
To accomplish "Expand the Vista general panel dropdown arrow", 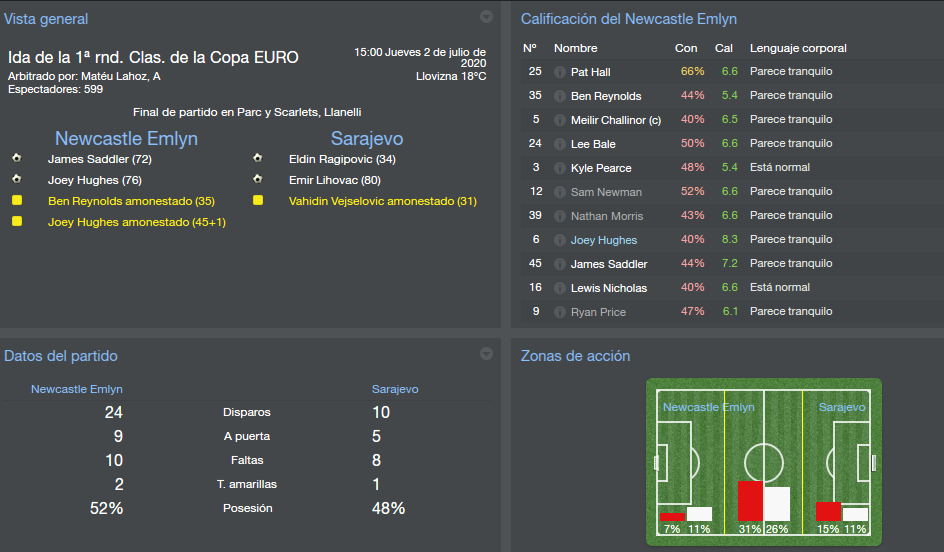I will tap(486, 16).
